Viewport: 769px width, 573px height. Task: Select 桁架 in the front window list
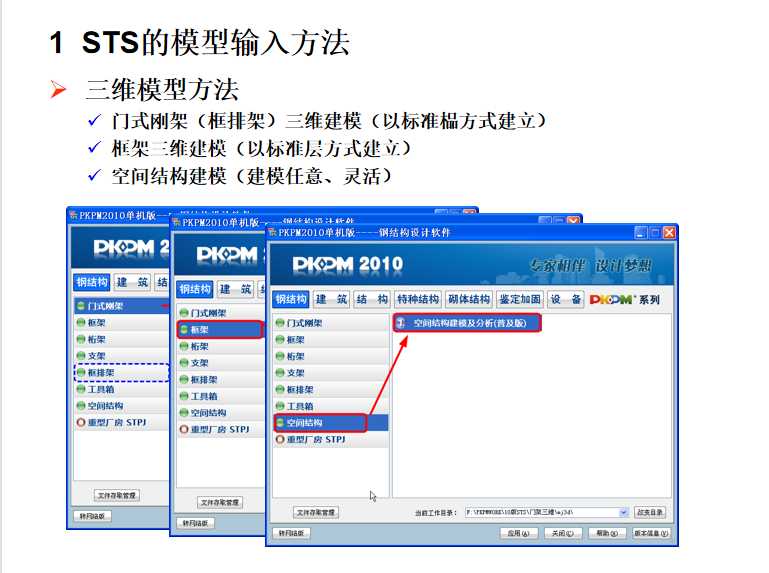[296, 356]
